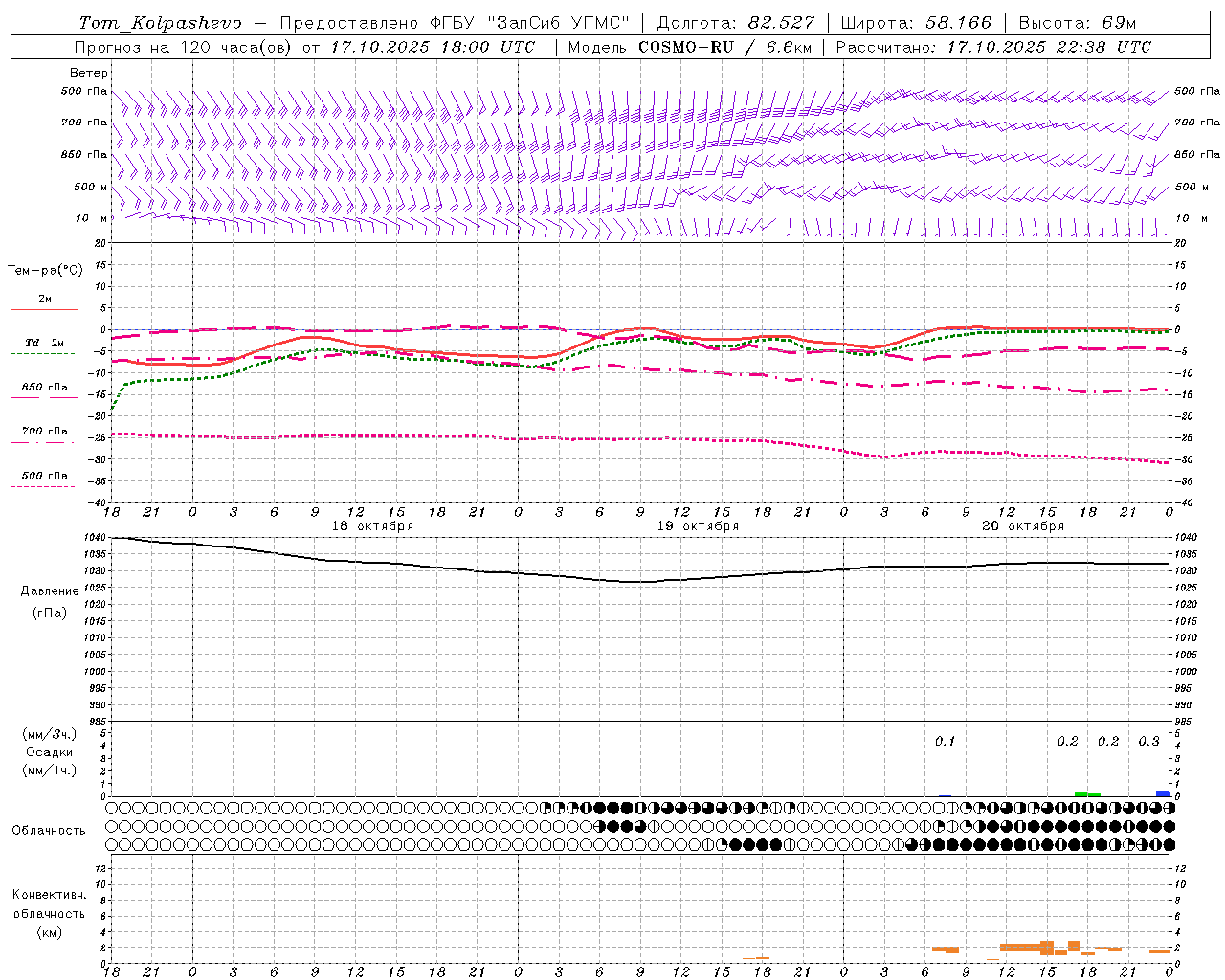Click the Модель COSMO-RU / 6.6км label
Image resolution: width=1225 pixels, height=980 pixels.
coord(688,47)
